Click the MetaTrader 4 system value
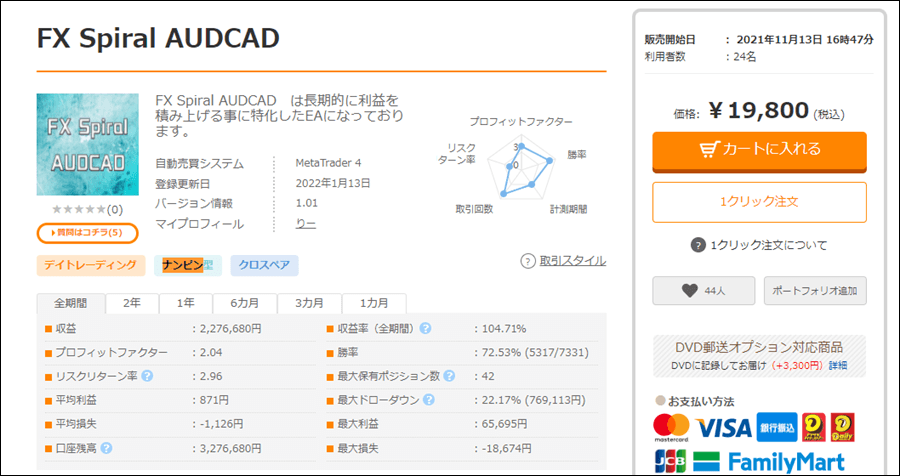The image size is (900, 476). (x=328, y=163)
